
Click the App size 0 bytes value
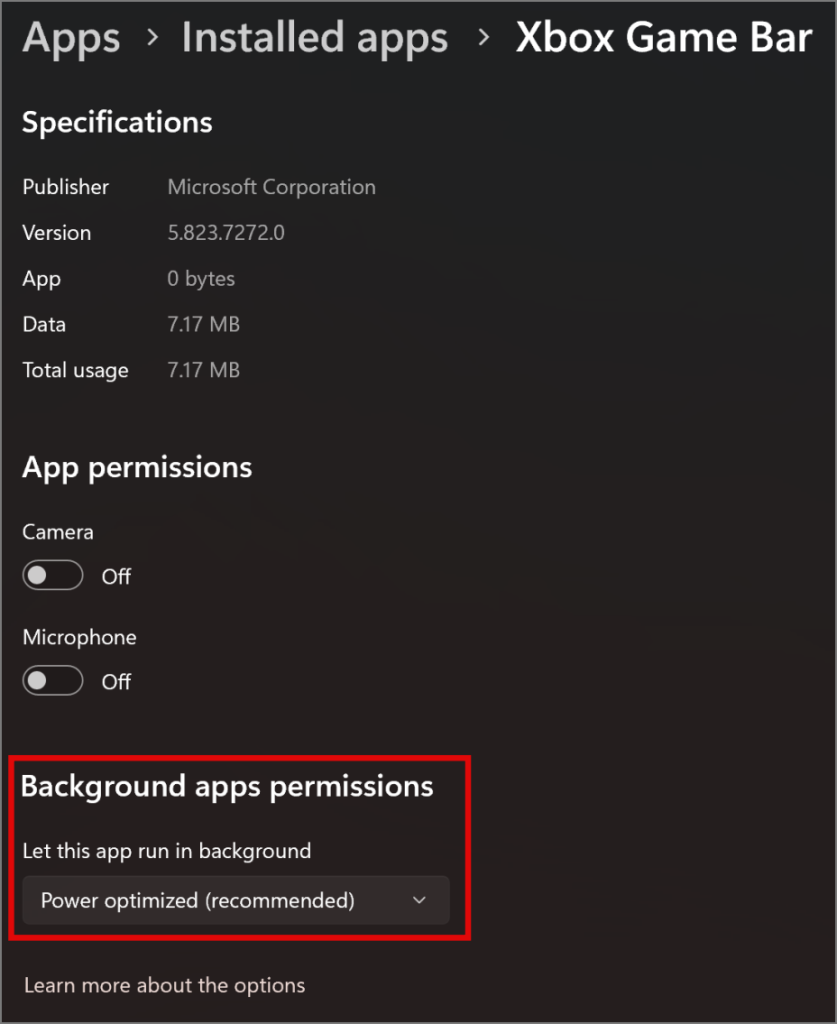coord(201,279)
